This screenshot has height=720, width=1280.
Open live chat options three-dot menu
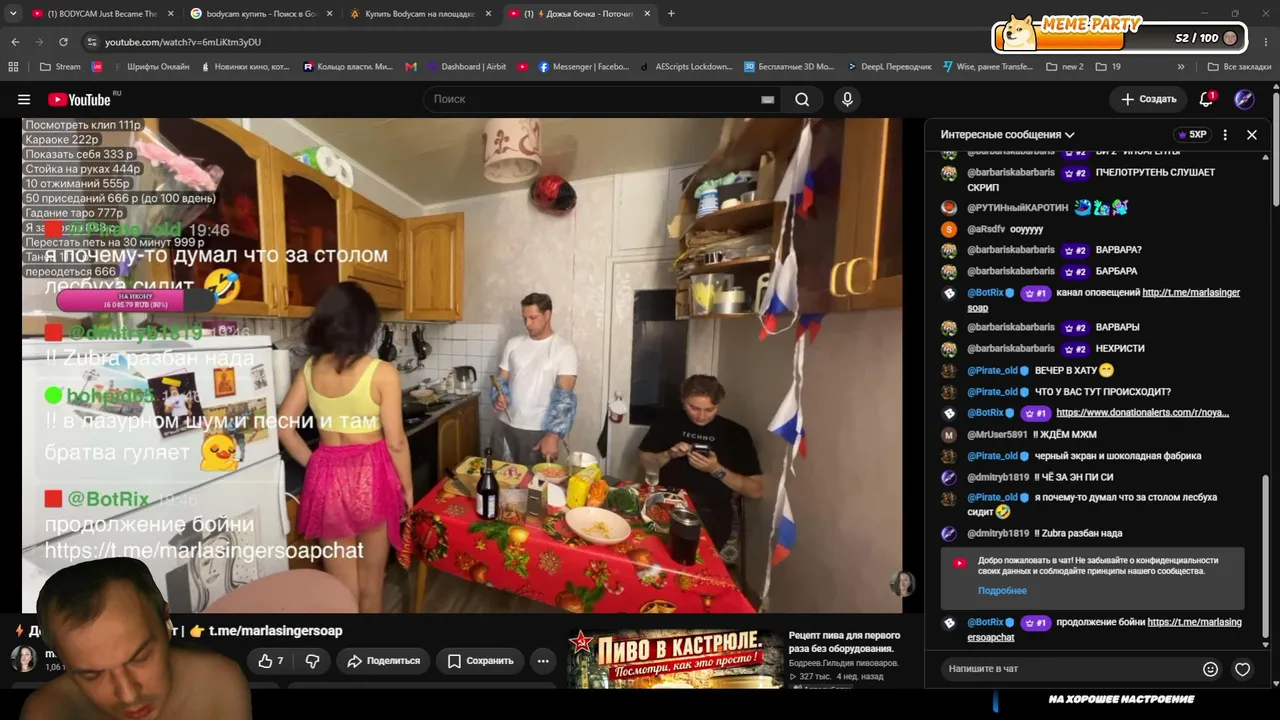coord(1225,134)
